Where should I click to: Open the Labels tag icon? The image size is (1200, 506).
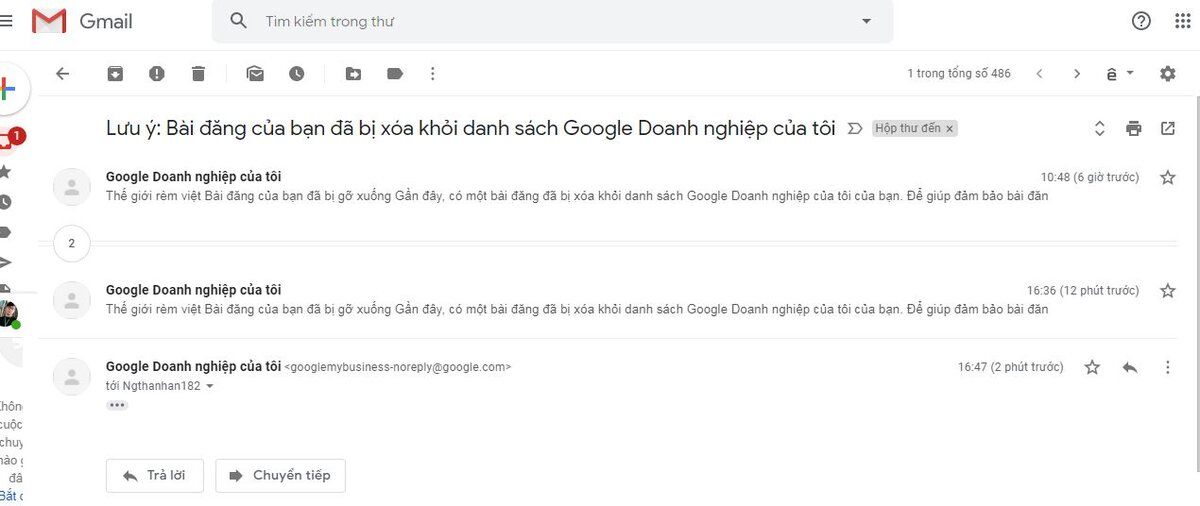394,73
